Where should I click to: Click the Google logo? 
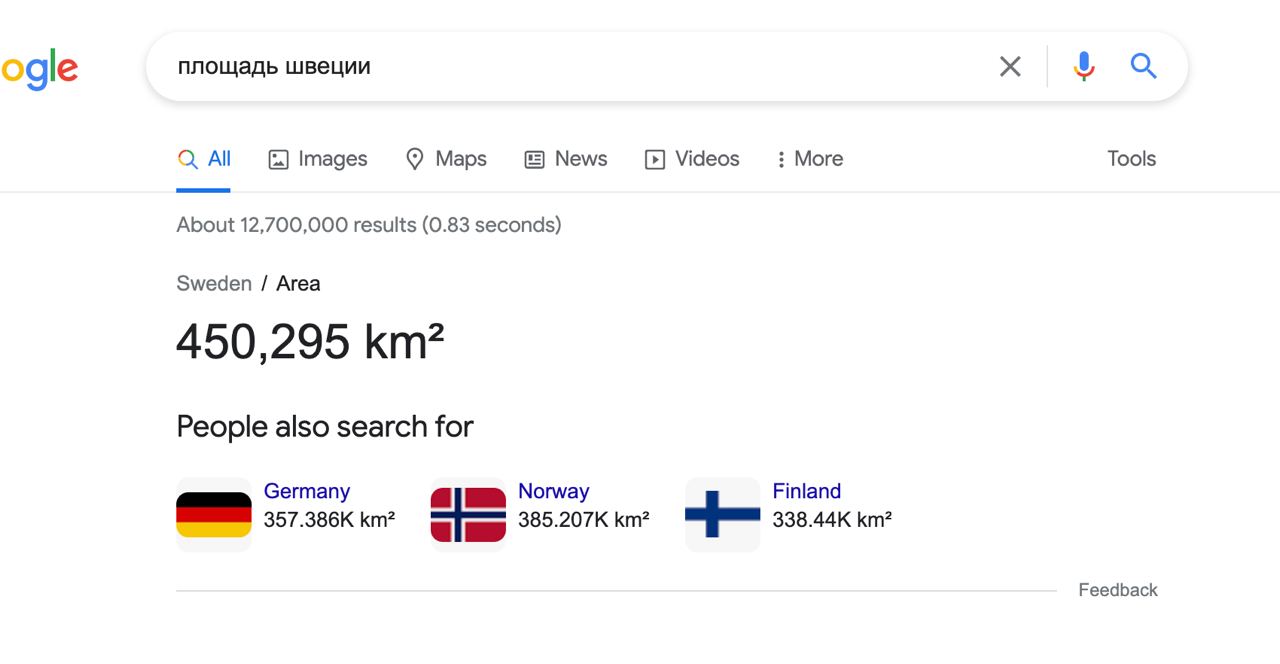tap(40, 69)
